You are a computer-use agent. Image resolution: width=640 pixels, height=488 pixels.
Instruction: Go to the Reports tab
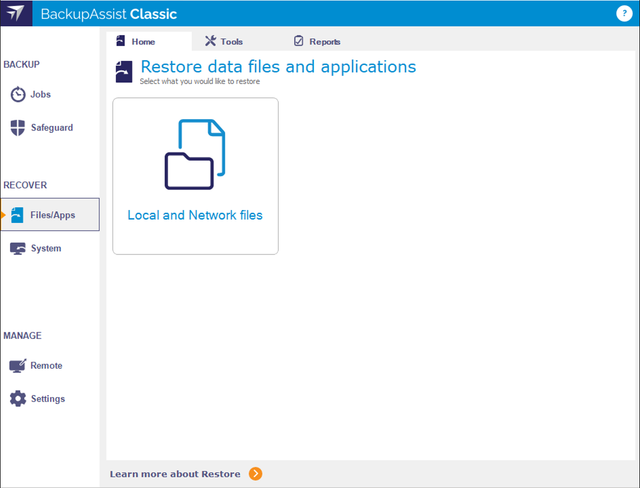pos(324,42)
